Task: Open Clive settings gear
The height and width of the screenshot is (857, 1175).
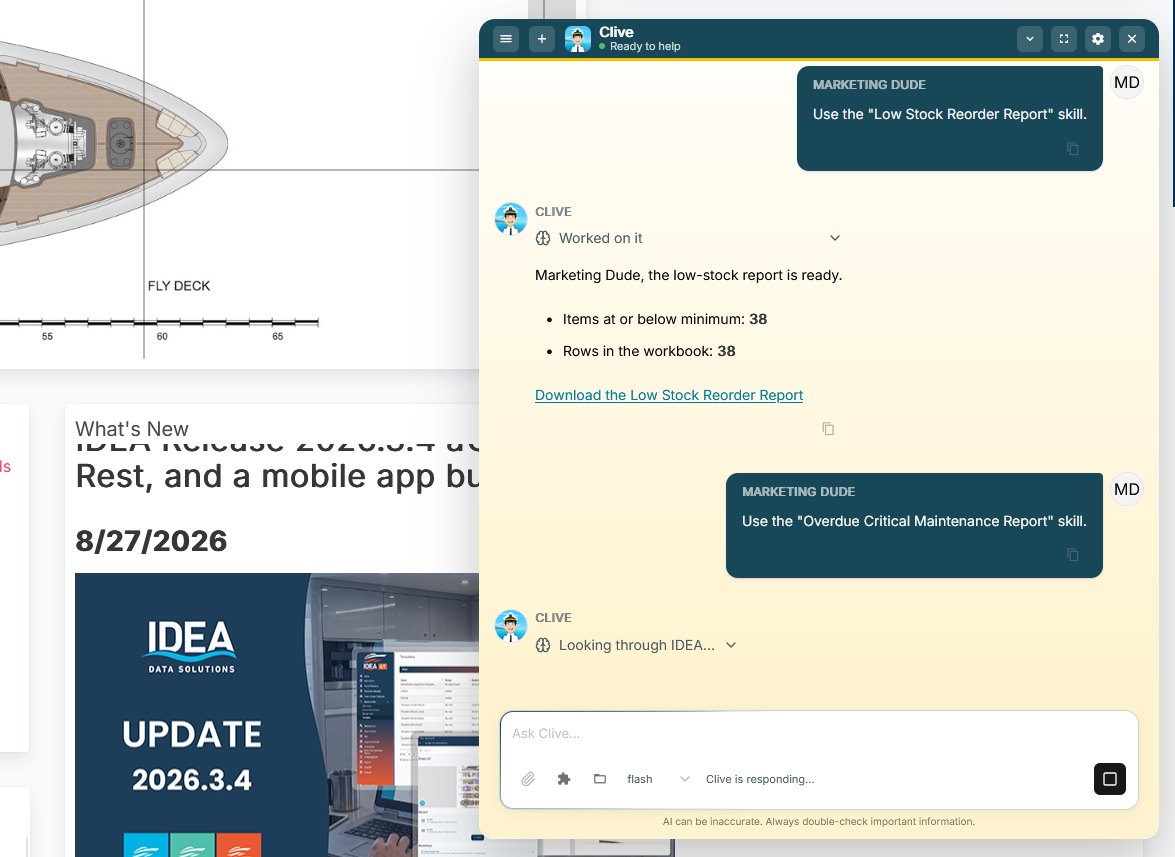Action: 1098,38
